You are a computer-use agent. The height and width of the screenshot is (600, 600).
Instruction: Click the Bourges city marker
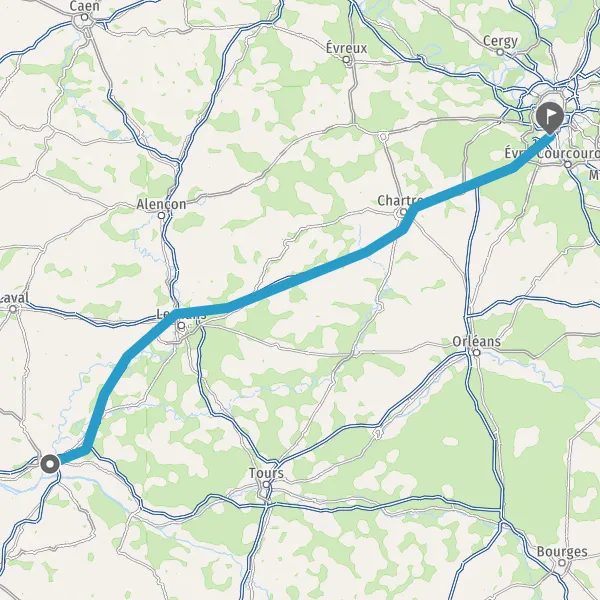(x=562, y=562)
